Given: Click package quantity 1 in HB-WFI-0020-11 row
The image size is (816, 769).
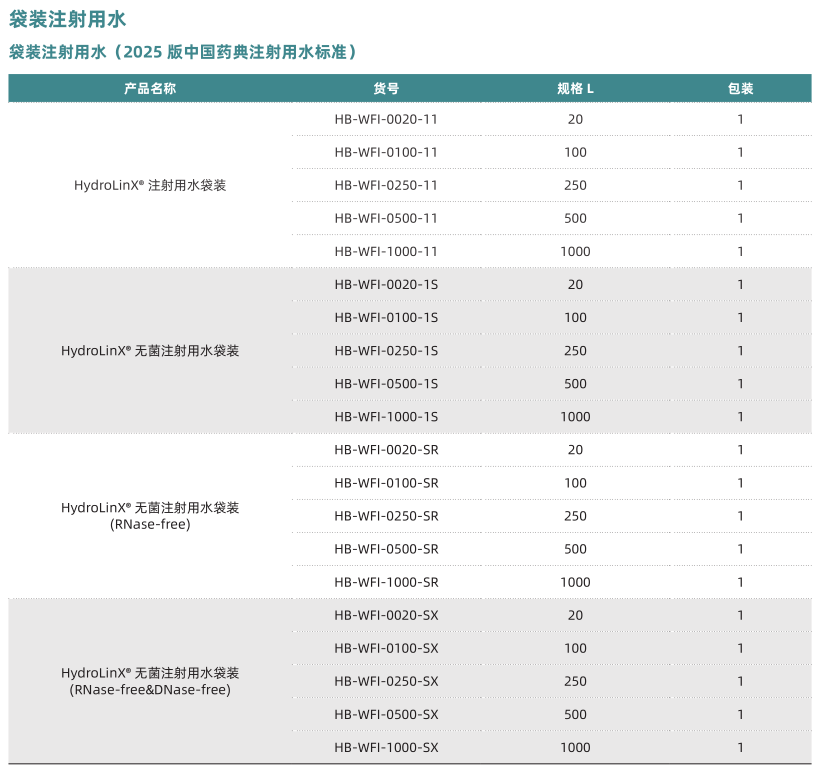Looking at the screenshot, I should [741, 119].
